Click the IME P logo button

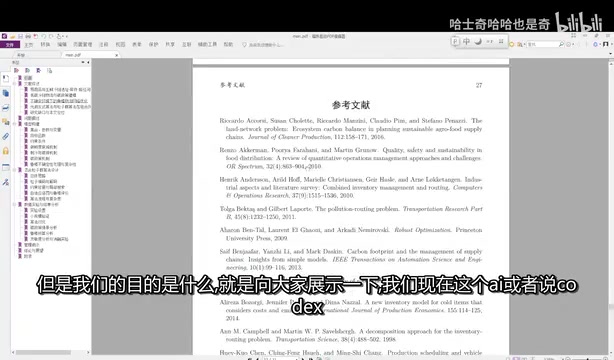[x=455, y=42]
